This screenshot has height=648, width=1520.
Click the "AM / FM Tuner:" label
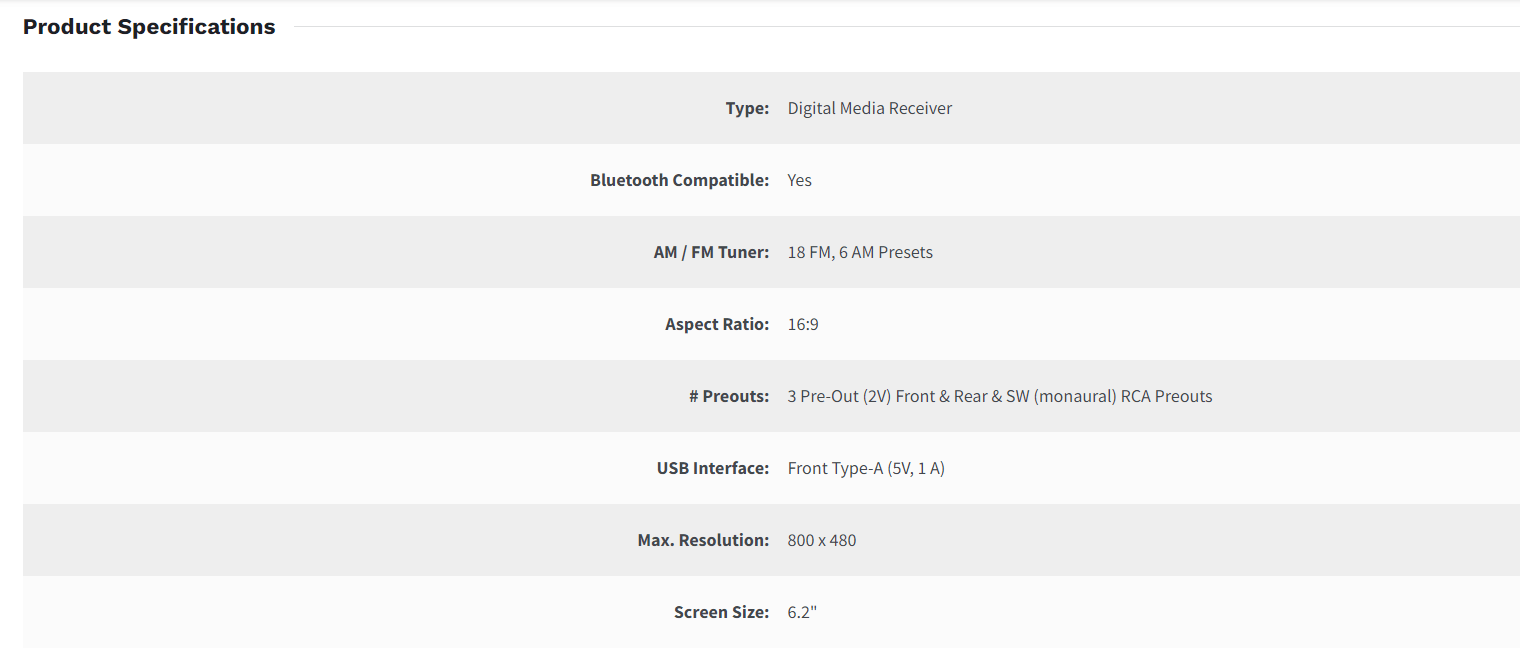(x=711, y=252)
